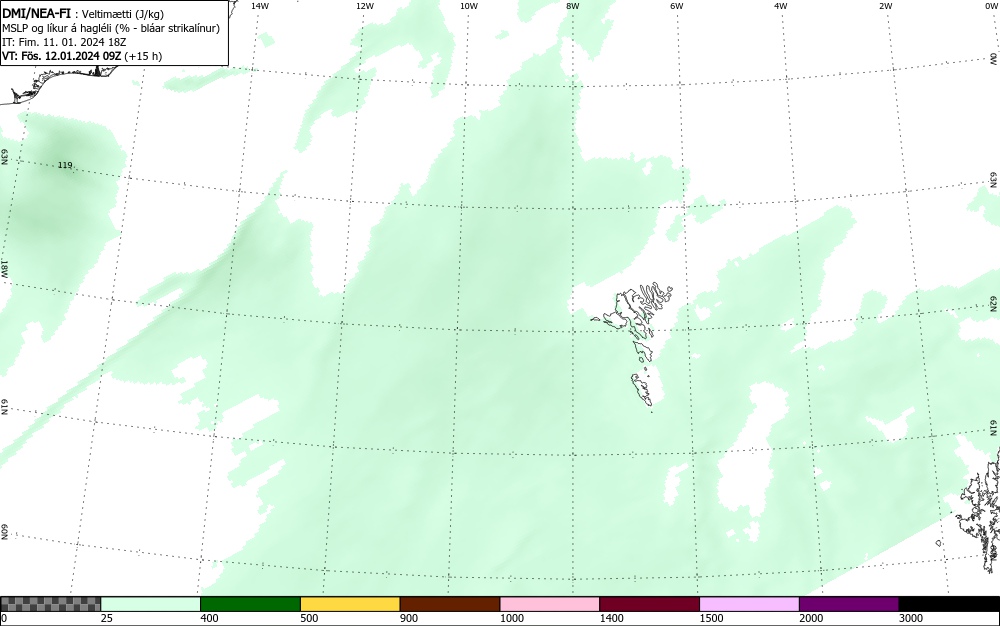Image resolution: width=1000 pixels, height=626 pixels.
Task: Click the legend value '1400'
Action: (612, 618)
